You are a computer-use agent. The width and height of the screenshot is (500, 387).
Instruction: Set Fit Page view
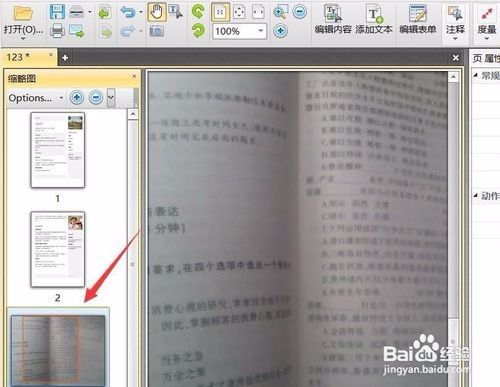coord(239,12)
